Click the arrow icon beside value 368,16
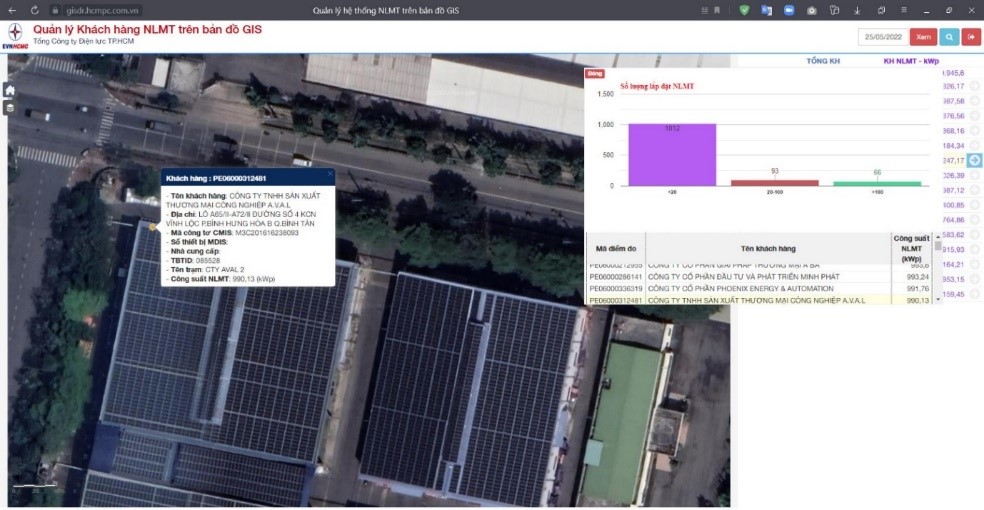Screen dimensions: 984x510 [x=974, y=130]
